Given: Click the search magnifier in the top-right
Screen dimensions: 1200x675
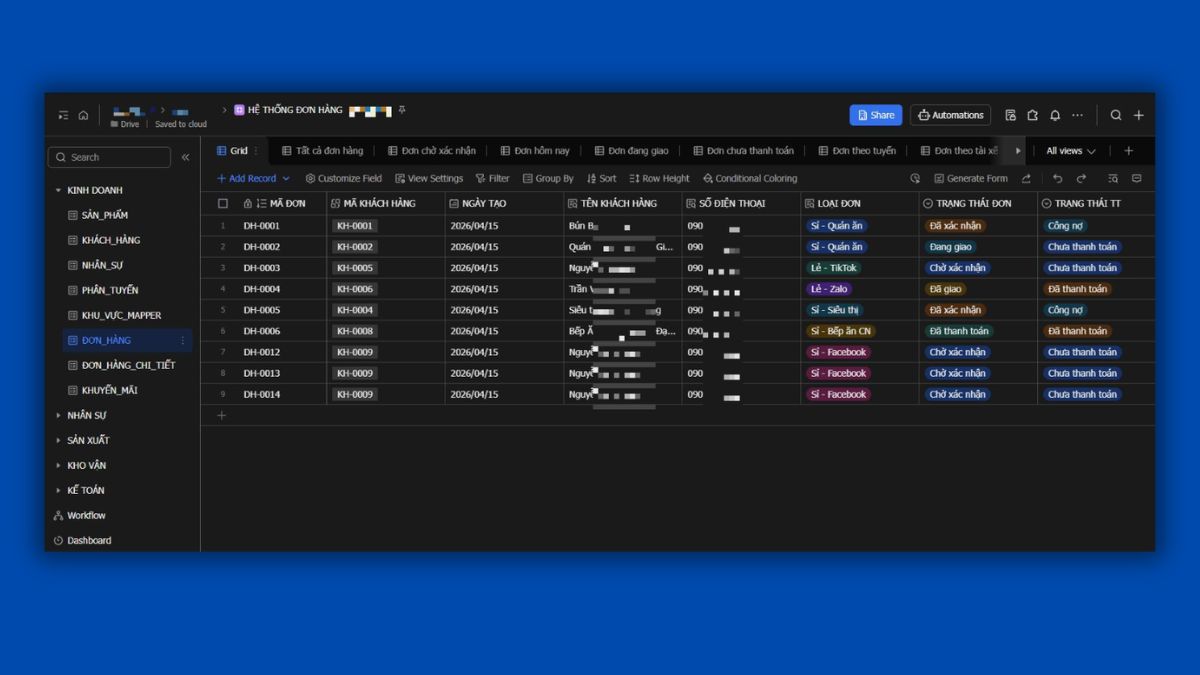Looking at the screenshot, I should tap(1116, 115).
